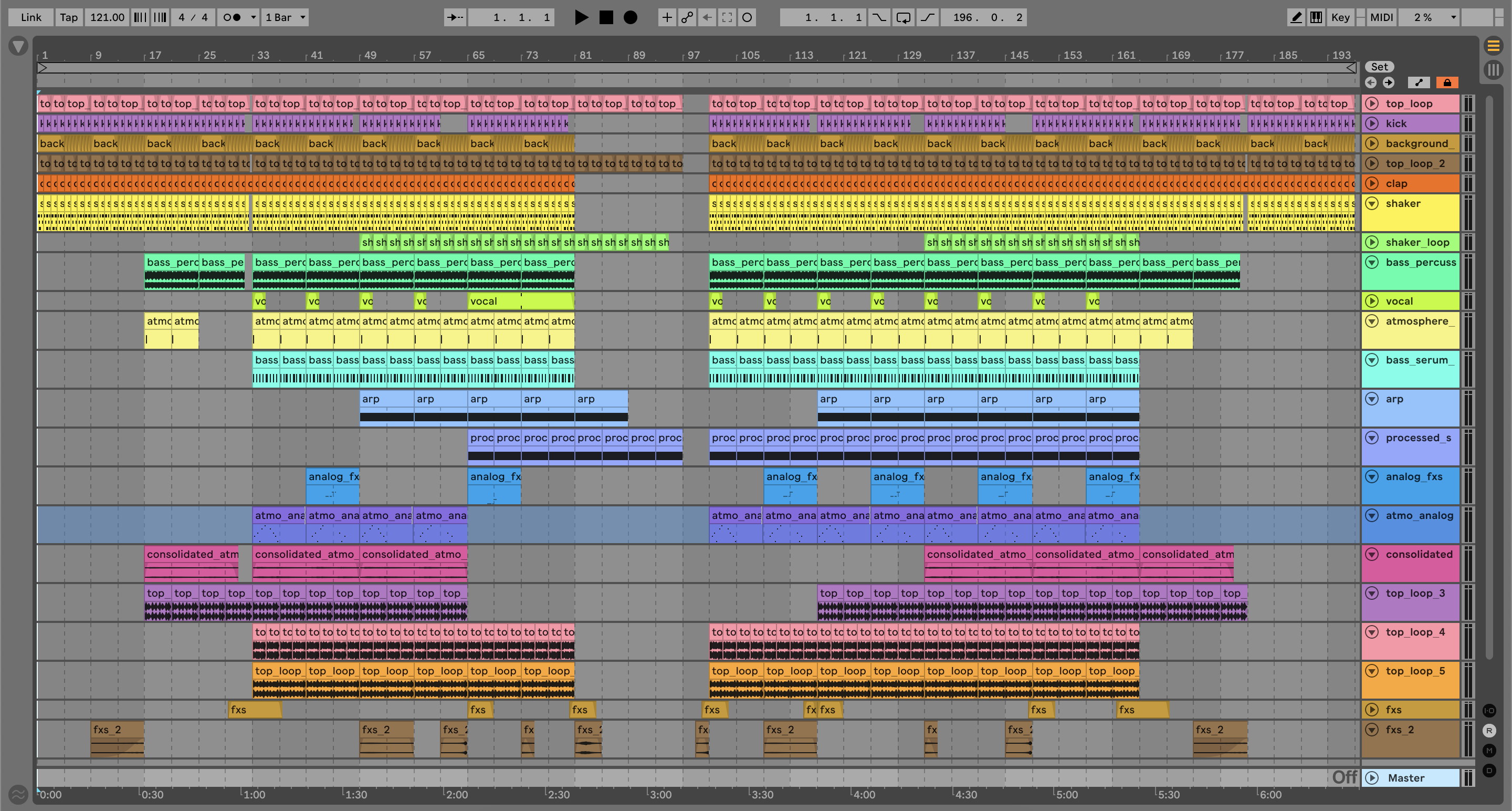The image size is (1512, 811).
Task: Click the Stop transport button
Action: (606, 17)
